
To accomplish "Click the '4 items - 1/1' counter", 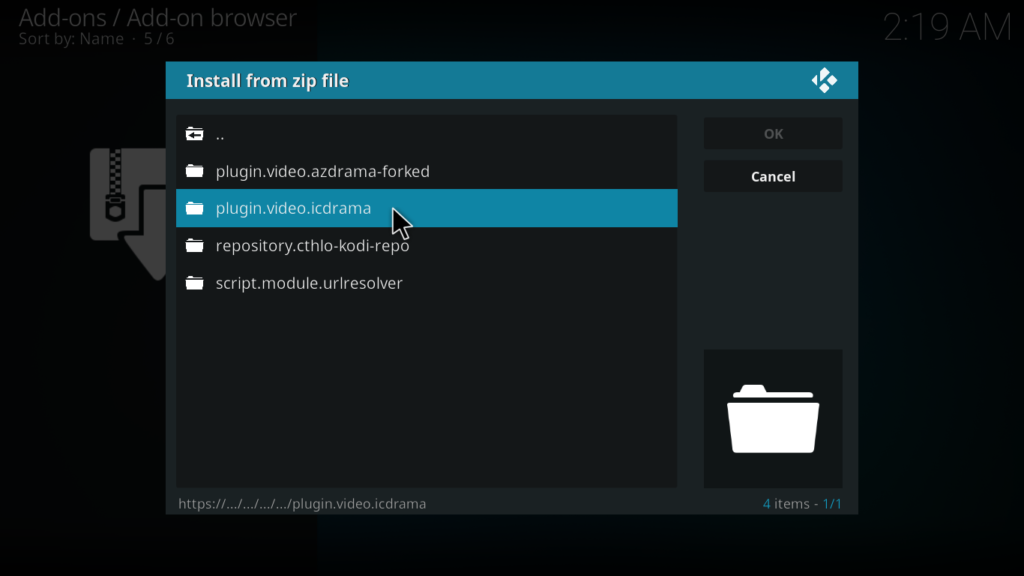I will point(802,504).
